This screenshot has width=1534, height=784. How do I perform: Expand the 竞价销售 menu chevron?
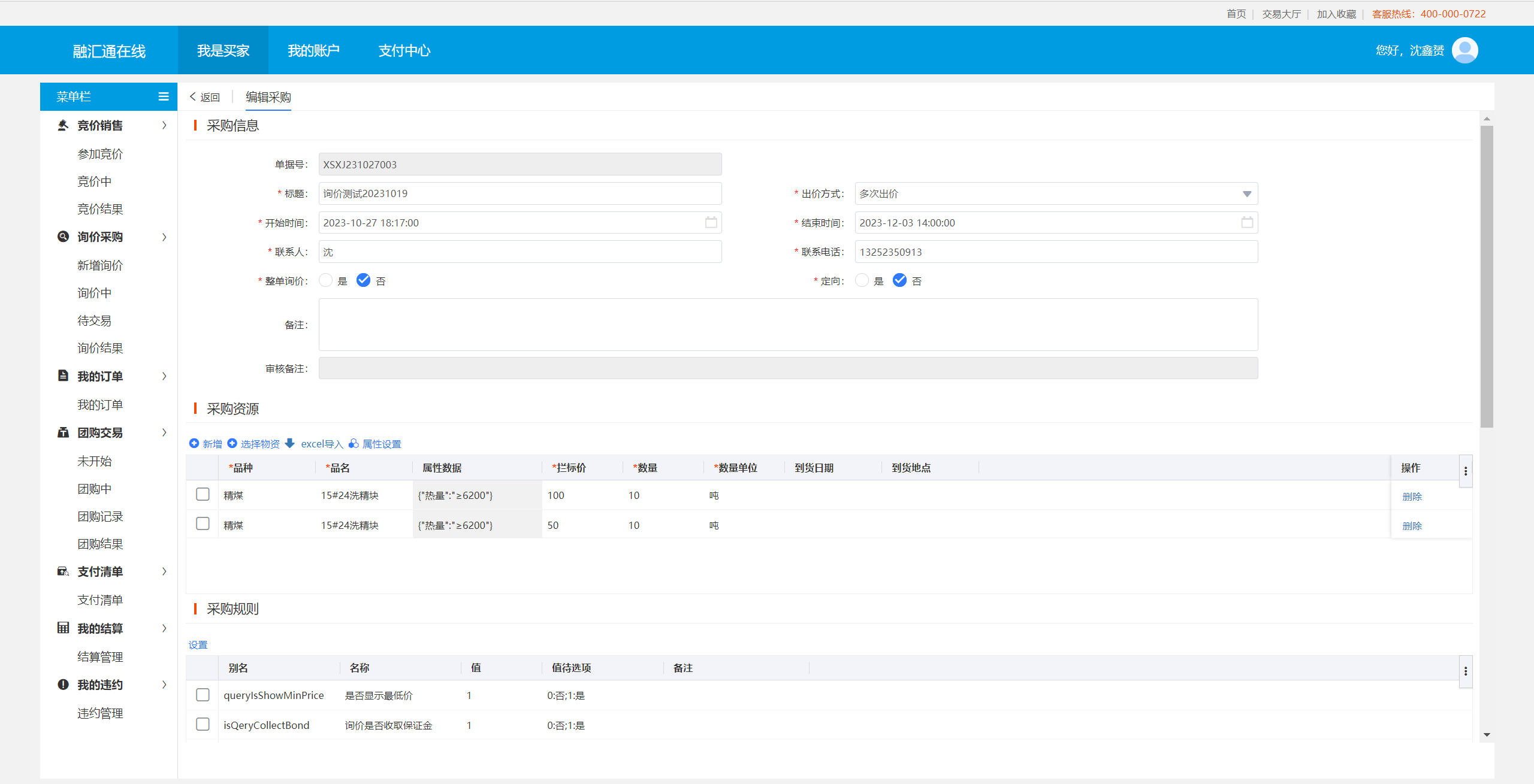(164, 125)
